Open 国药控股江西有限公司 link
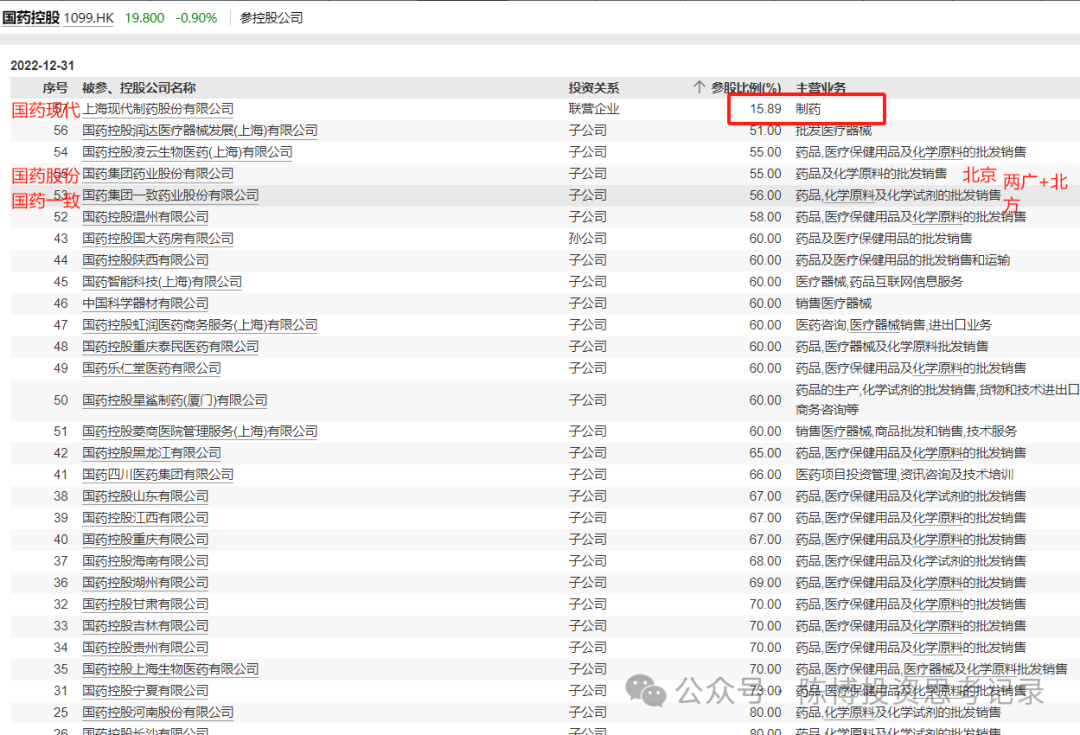 coord(145,517)
